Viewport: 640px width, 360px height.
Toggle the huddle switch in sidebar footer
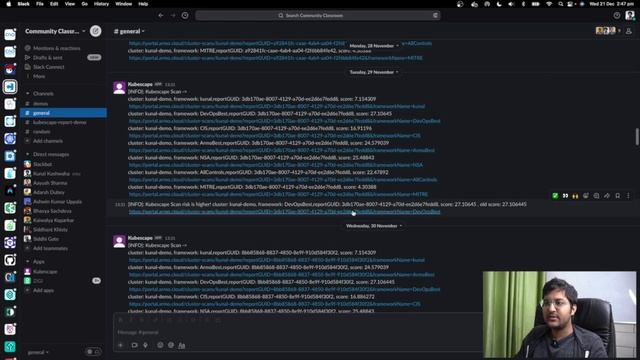[x=93, y=352]
